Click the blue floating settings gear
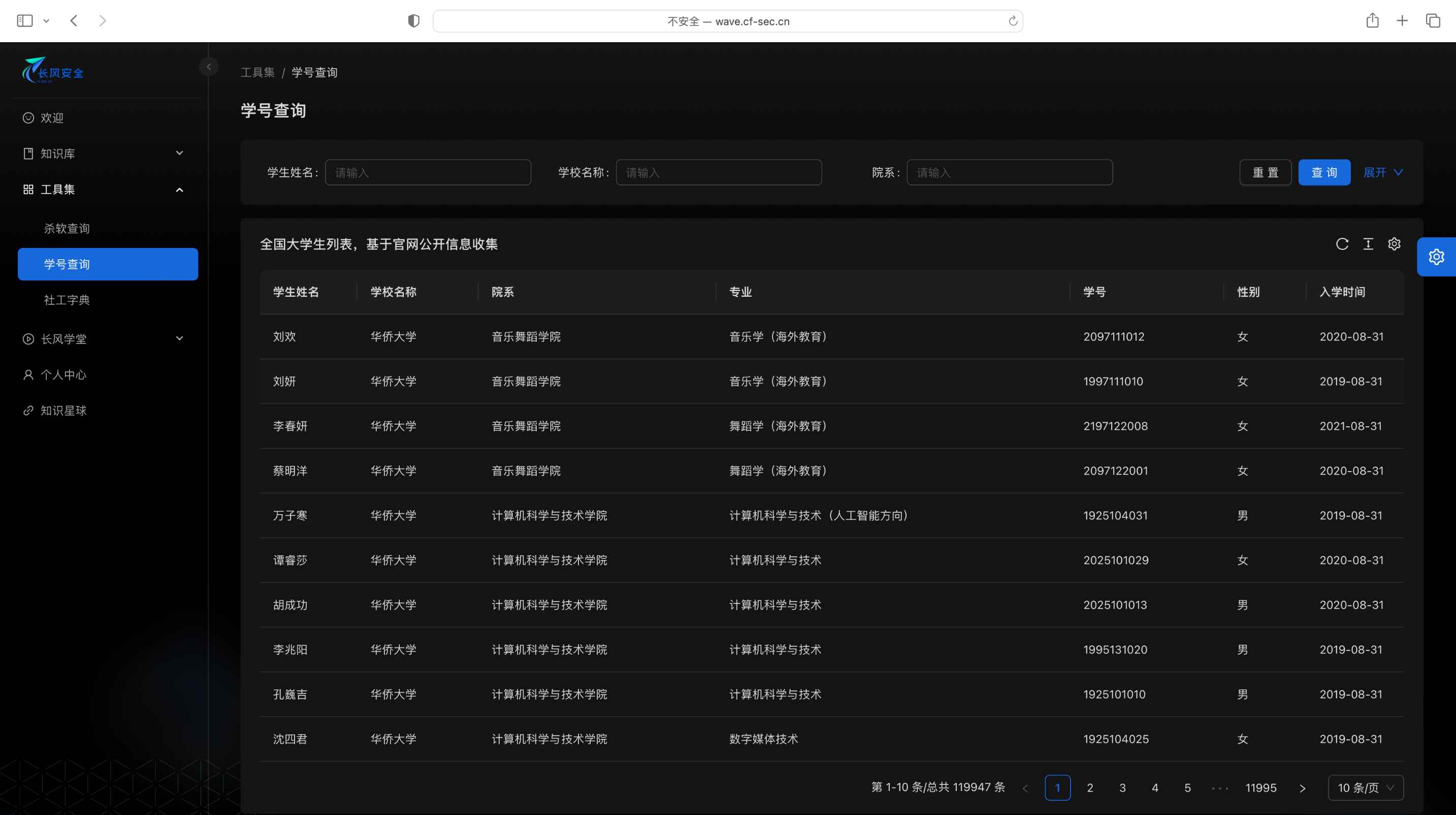 coord(1436,257)
